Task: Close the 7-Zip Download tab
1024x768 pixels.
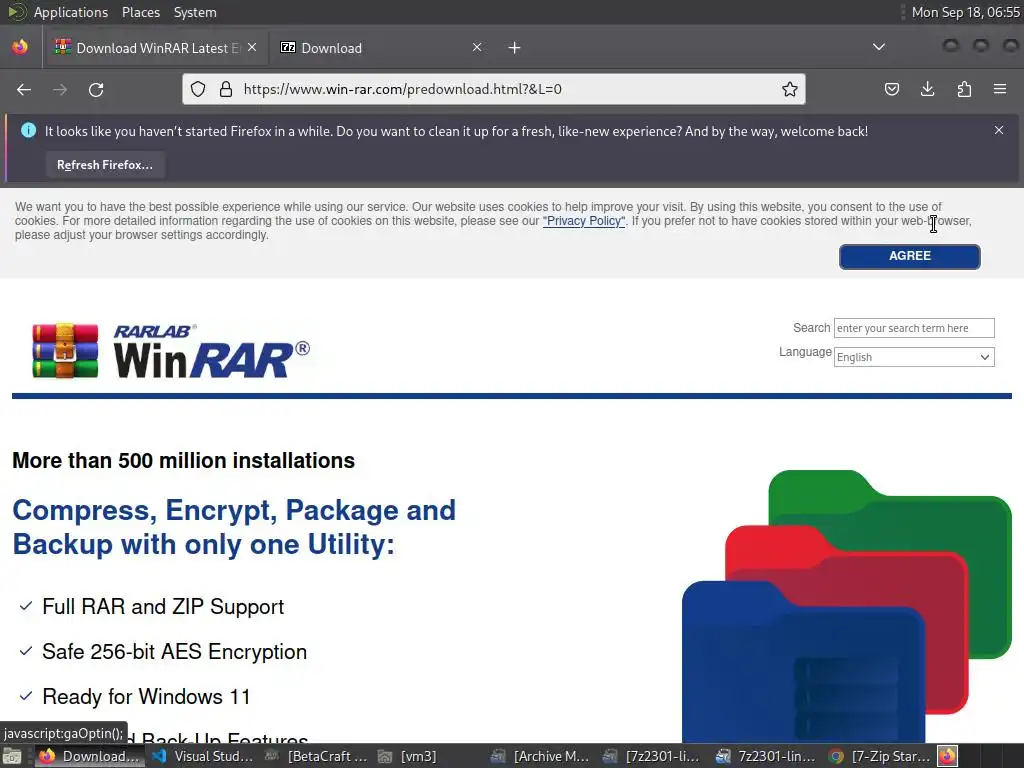Action: (477, 47)
